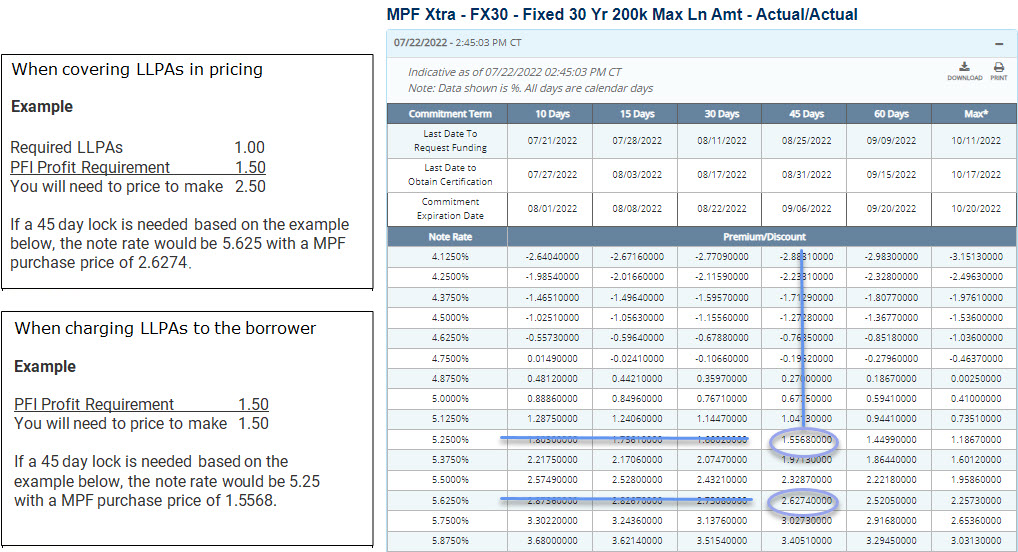Select the 4.8750% note rate row
This screenshot has width=1018, height=552.
pyautogui.click(x=702, y=379)
